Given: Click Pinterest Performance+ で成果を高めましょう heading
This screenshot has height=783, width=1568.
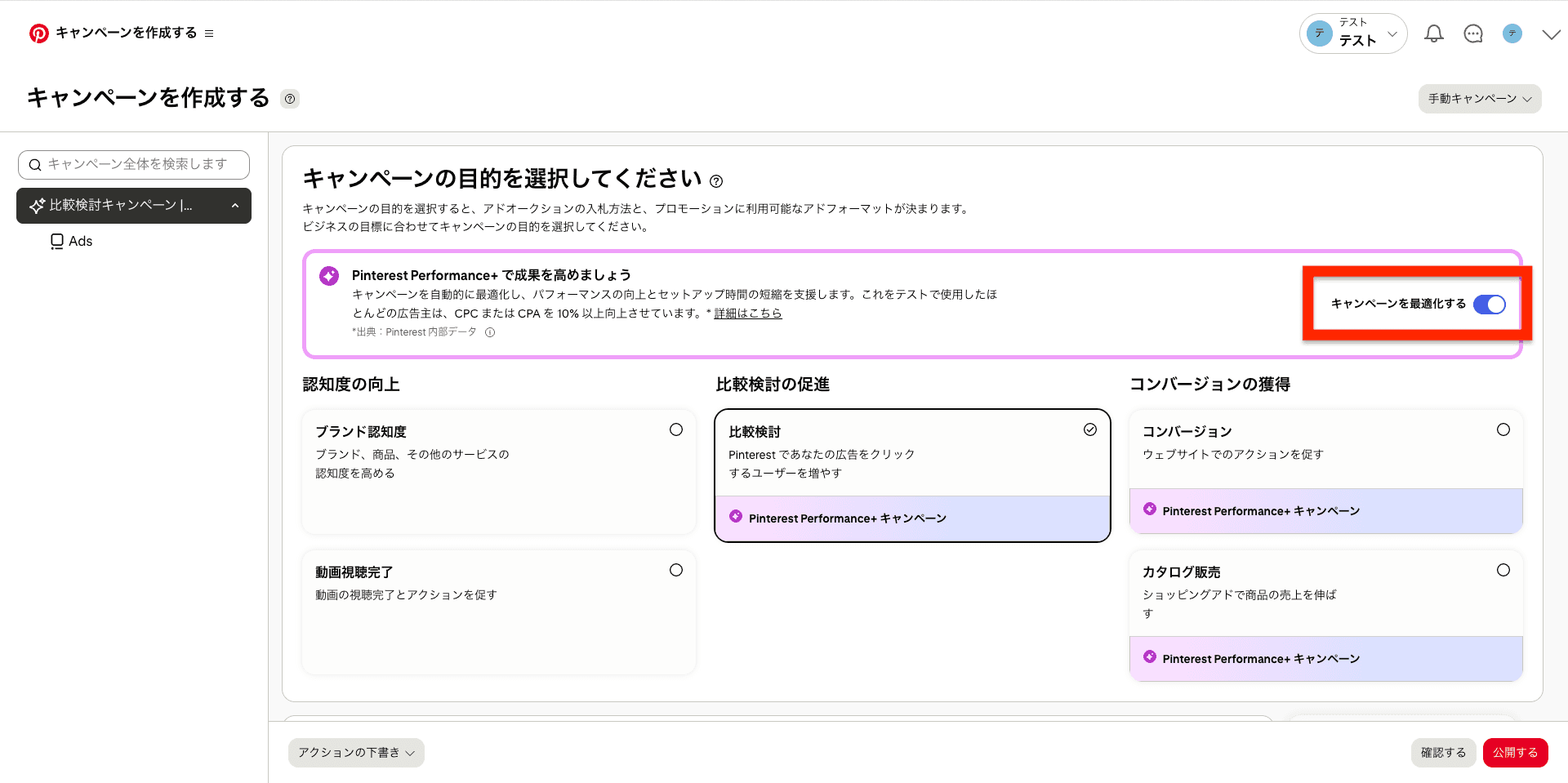Looking at the screenshot, I should tap(492, 276).
